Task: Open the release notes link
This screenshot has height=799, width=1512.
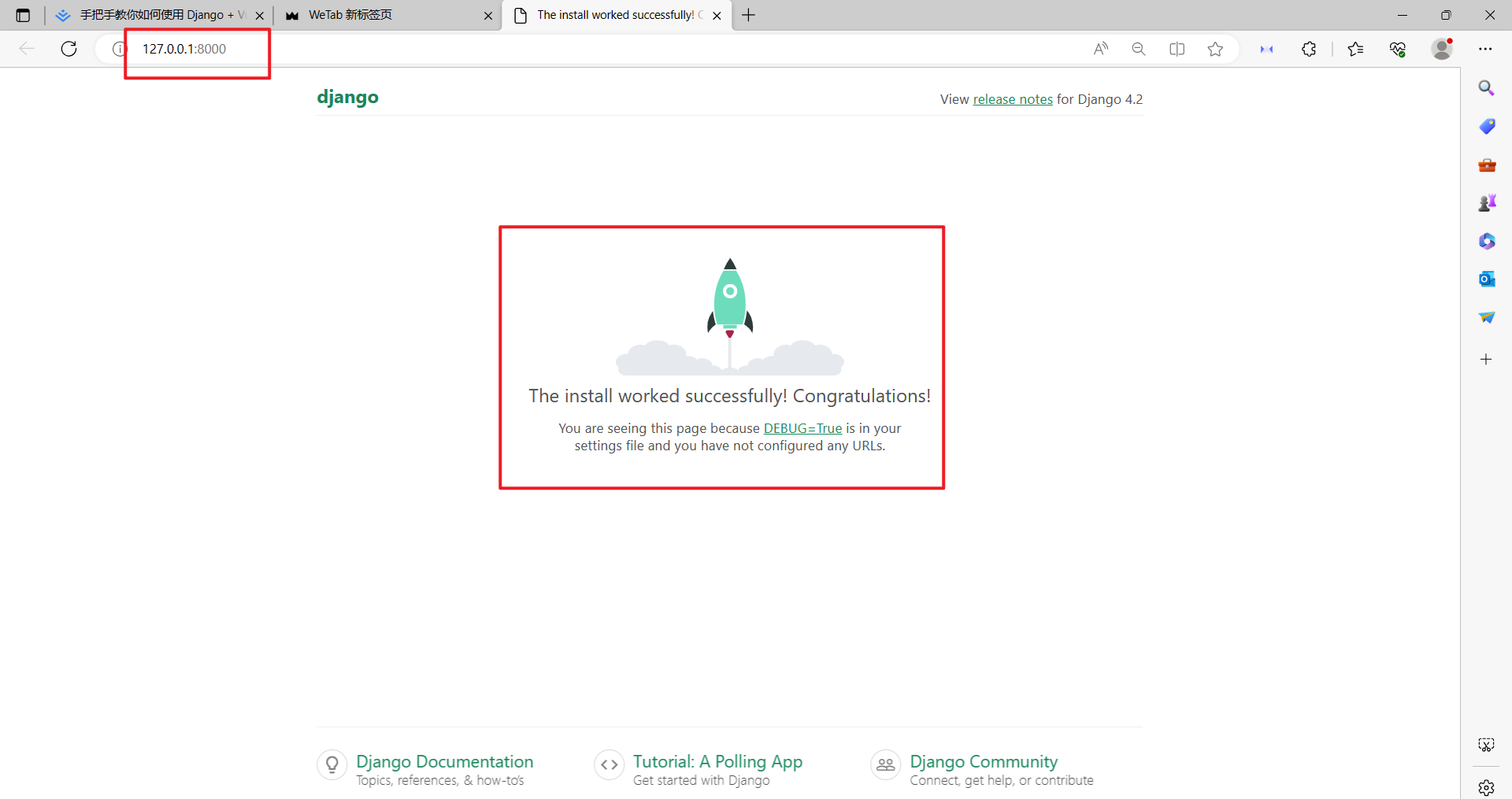Action: [1013, 99]
